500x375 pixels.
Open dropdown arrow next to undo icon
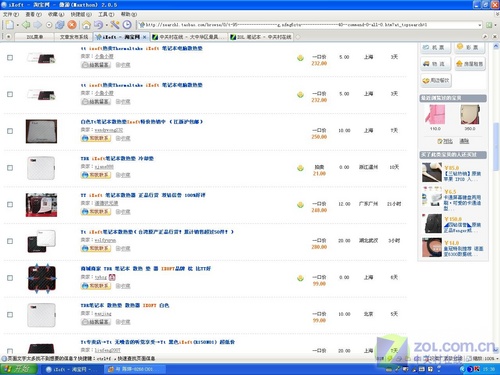pos(106,25)
